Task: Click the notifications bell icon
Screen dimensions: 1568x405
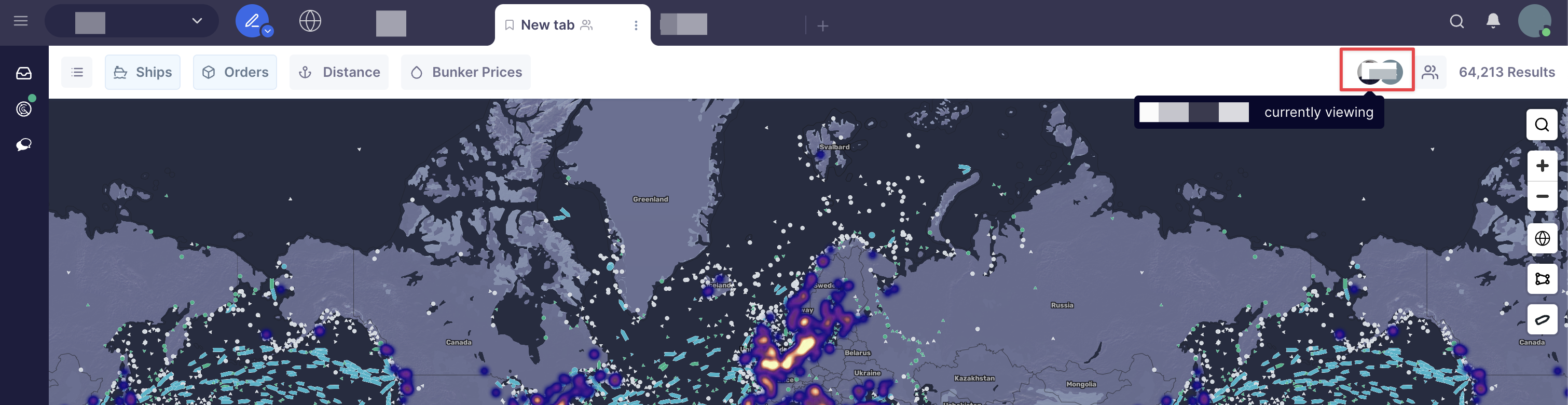Action: point(1493,21)
